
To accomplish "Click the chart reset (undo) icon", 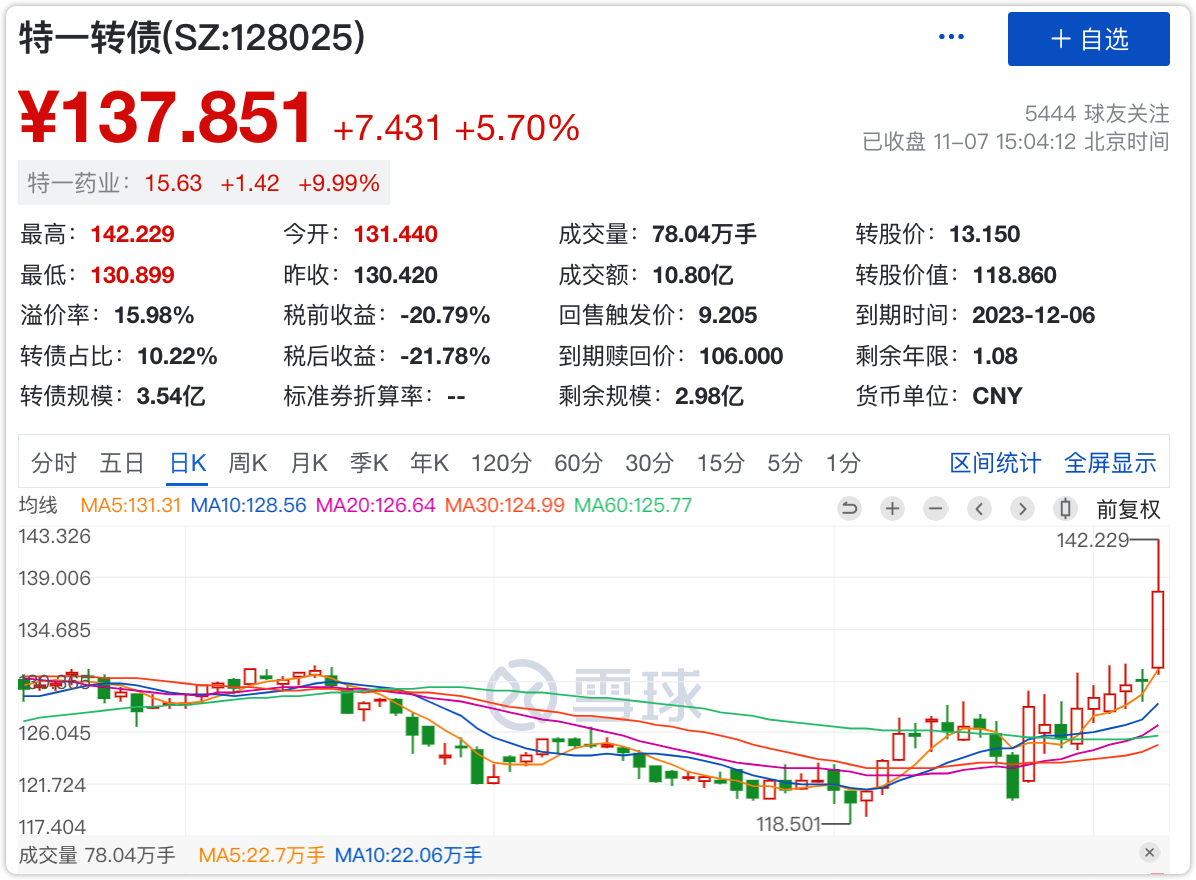I will pos(849,509).
